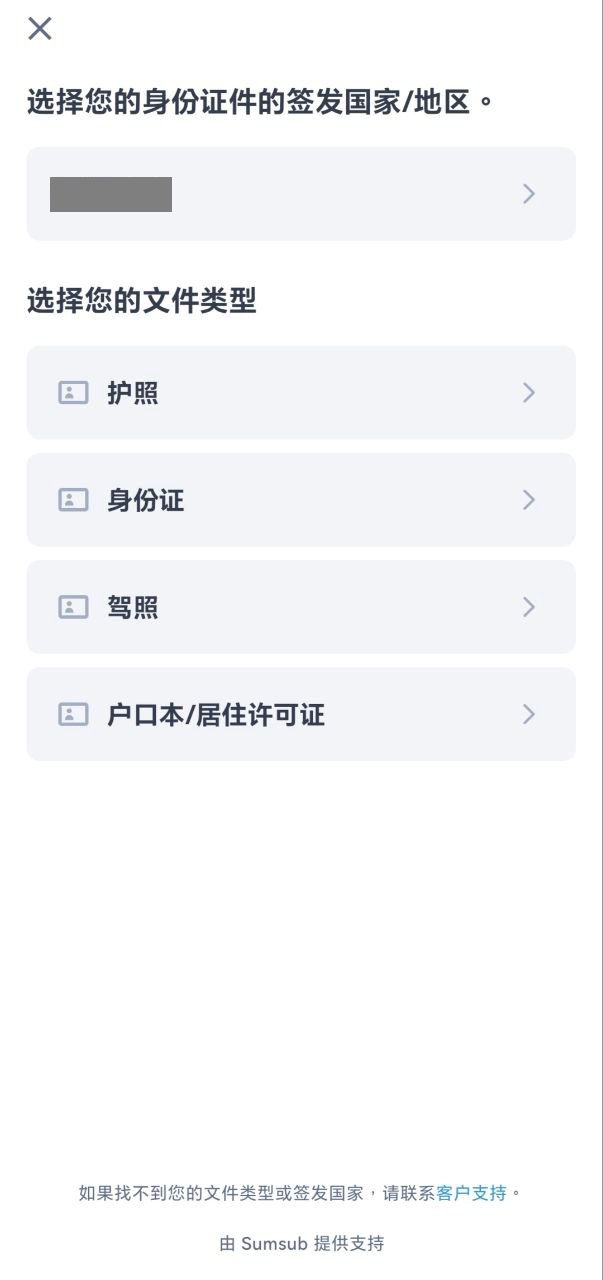The height and width of the screenshot is (1280, 603).
Task: Open the issuing country/region selector field
Action: click(301, 194)
